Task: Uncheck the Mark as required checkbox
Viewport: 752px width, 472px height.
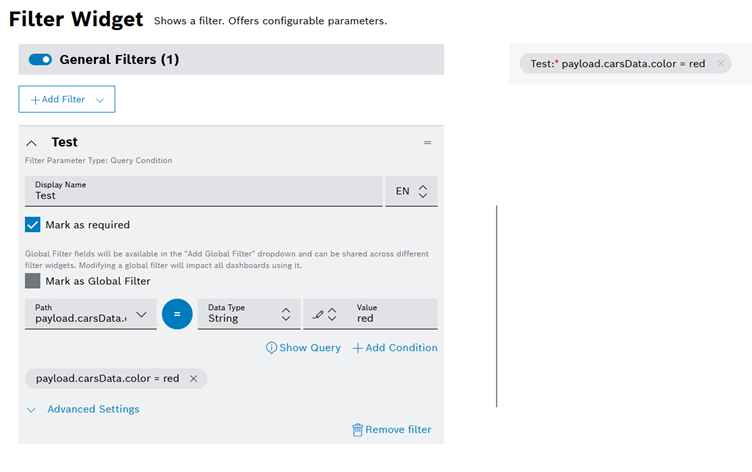Action: [33, 225]
